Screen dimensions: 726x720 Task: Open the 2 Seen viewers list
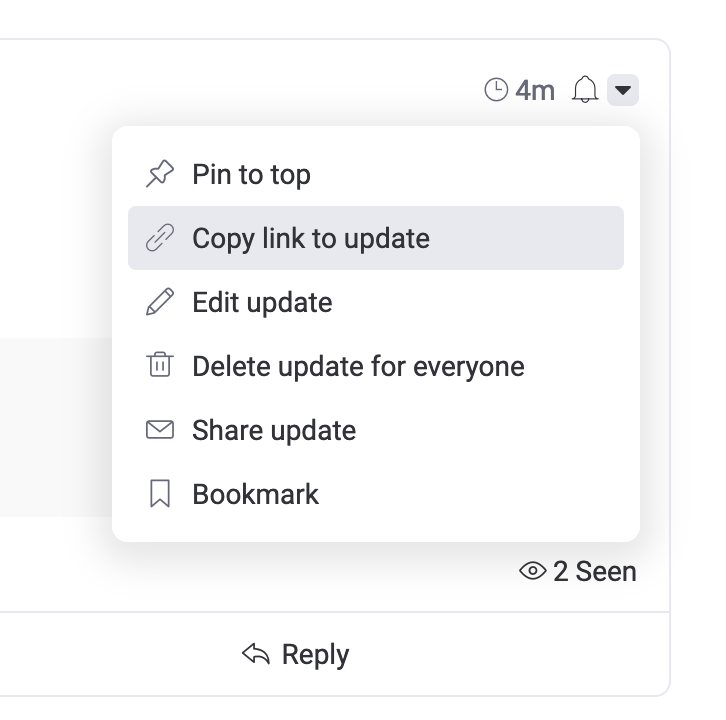577,571
